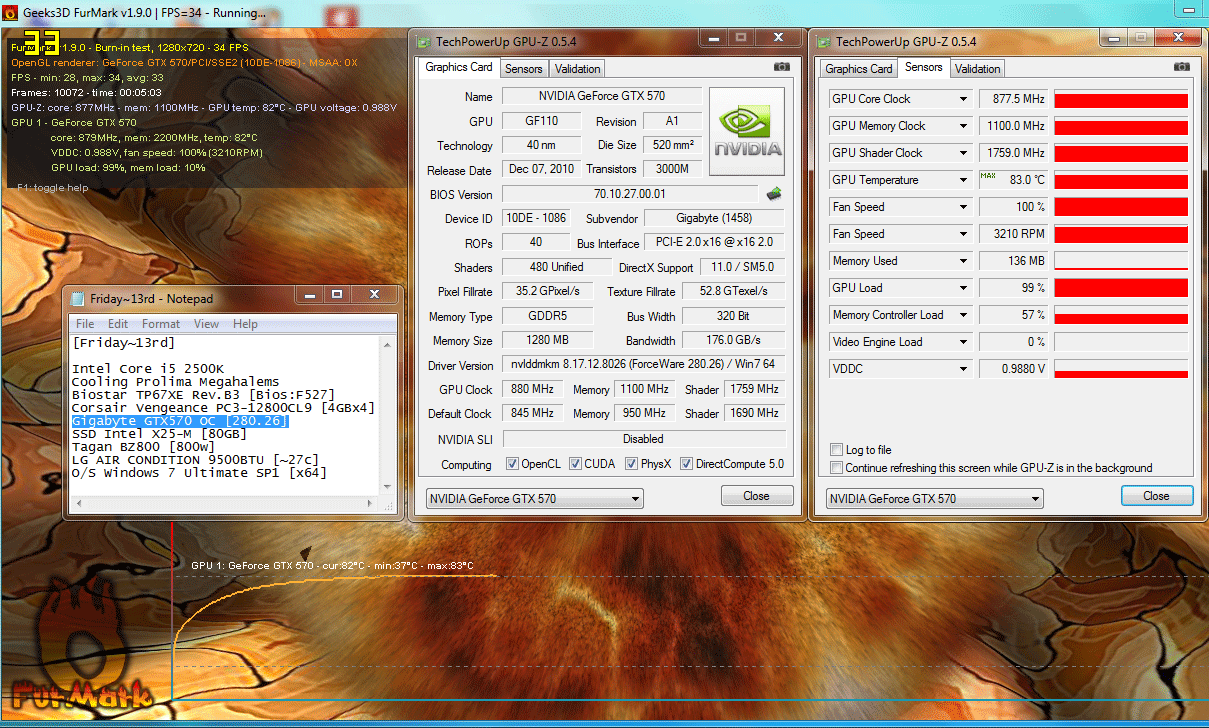This screenshot has height=728, width=1209.
Task: Click the Intel Core i5 2500K line in Notepad
Action: tap(148, 369)
